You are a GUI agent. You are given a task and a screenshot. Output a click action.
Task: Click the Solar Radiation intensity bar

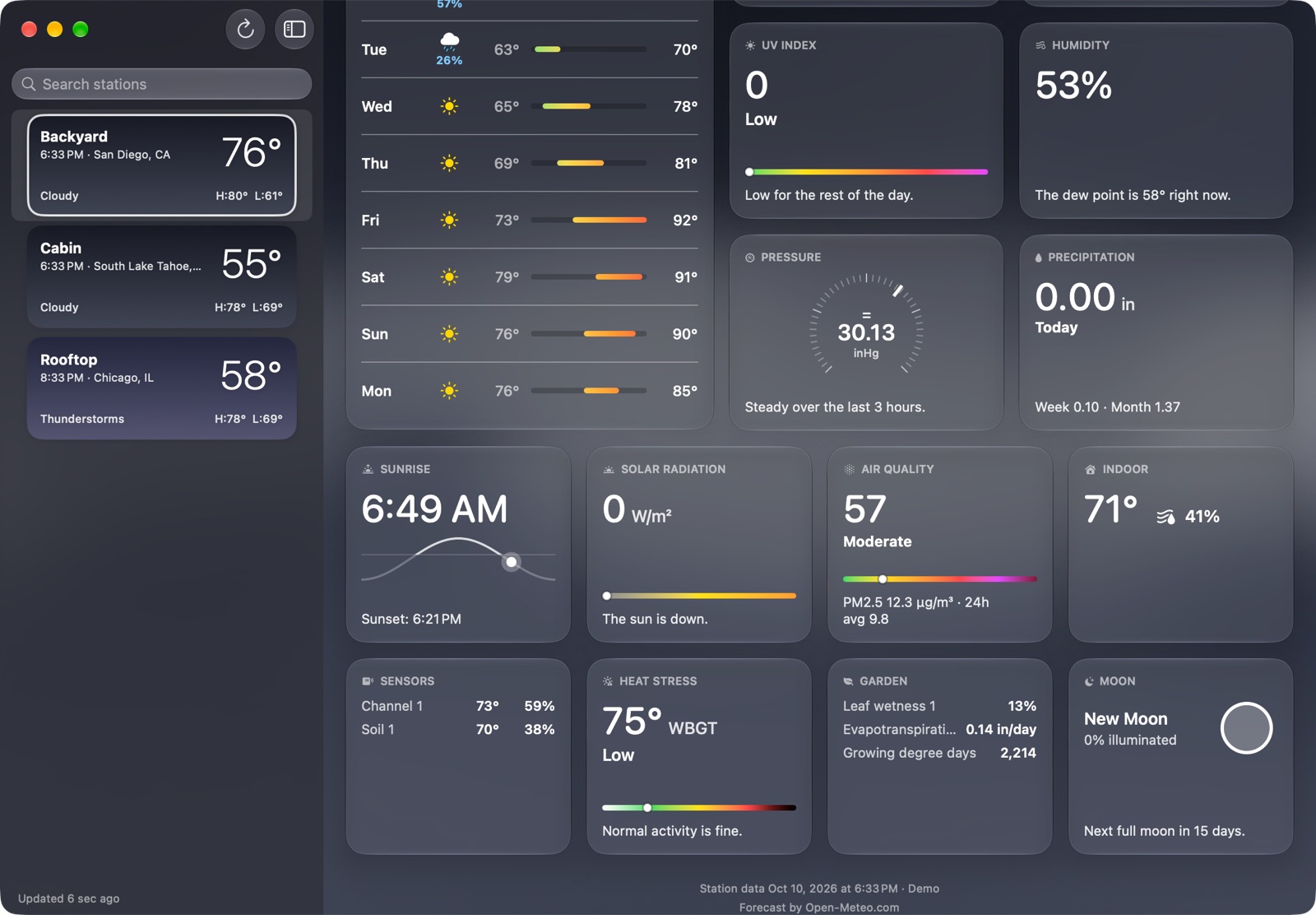(699, 596)
